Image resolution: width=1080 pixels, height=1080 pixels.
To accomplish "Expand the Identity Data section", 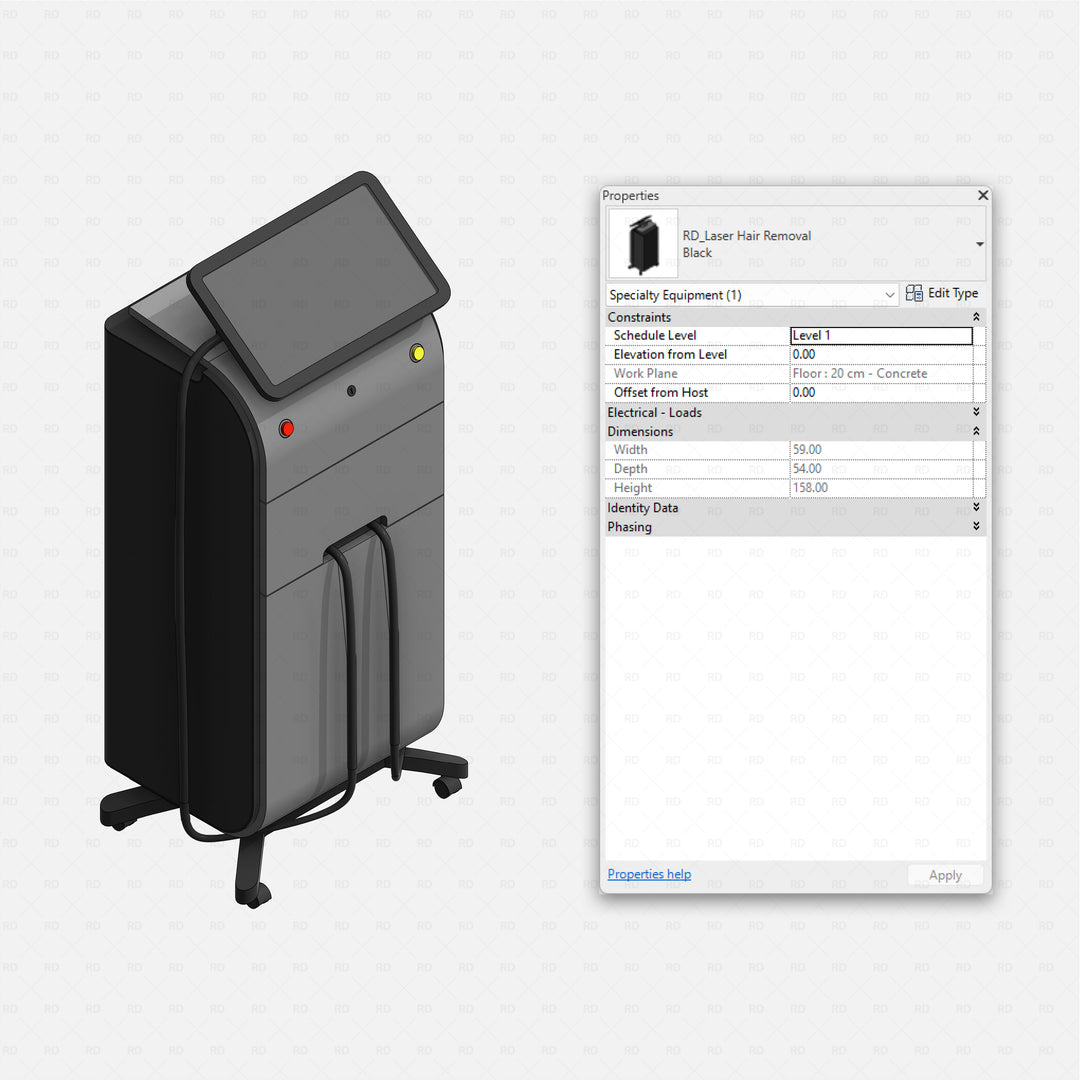I will click(x=976, y=507).
